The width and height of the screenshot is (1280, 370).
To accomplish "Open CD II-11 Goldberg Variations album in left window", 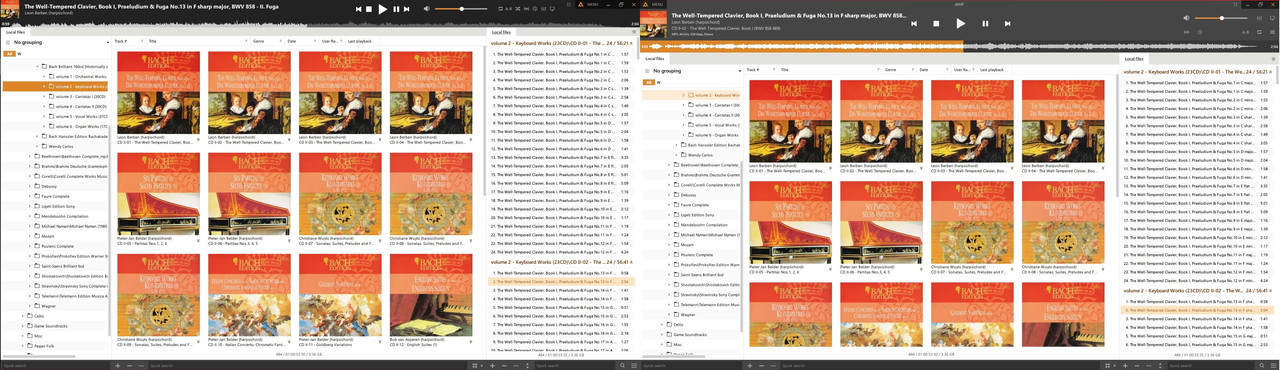I will [340, 294].
